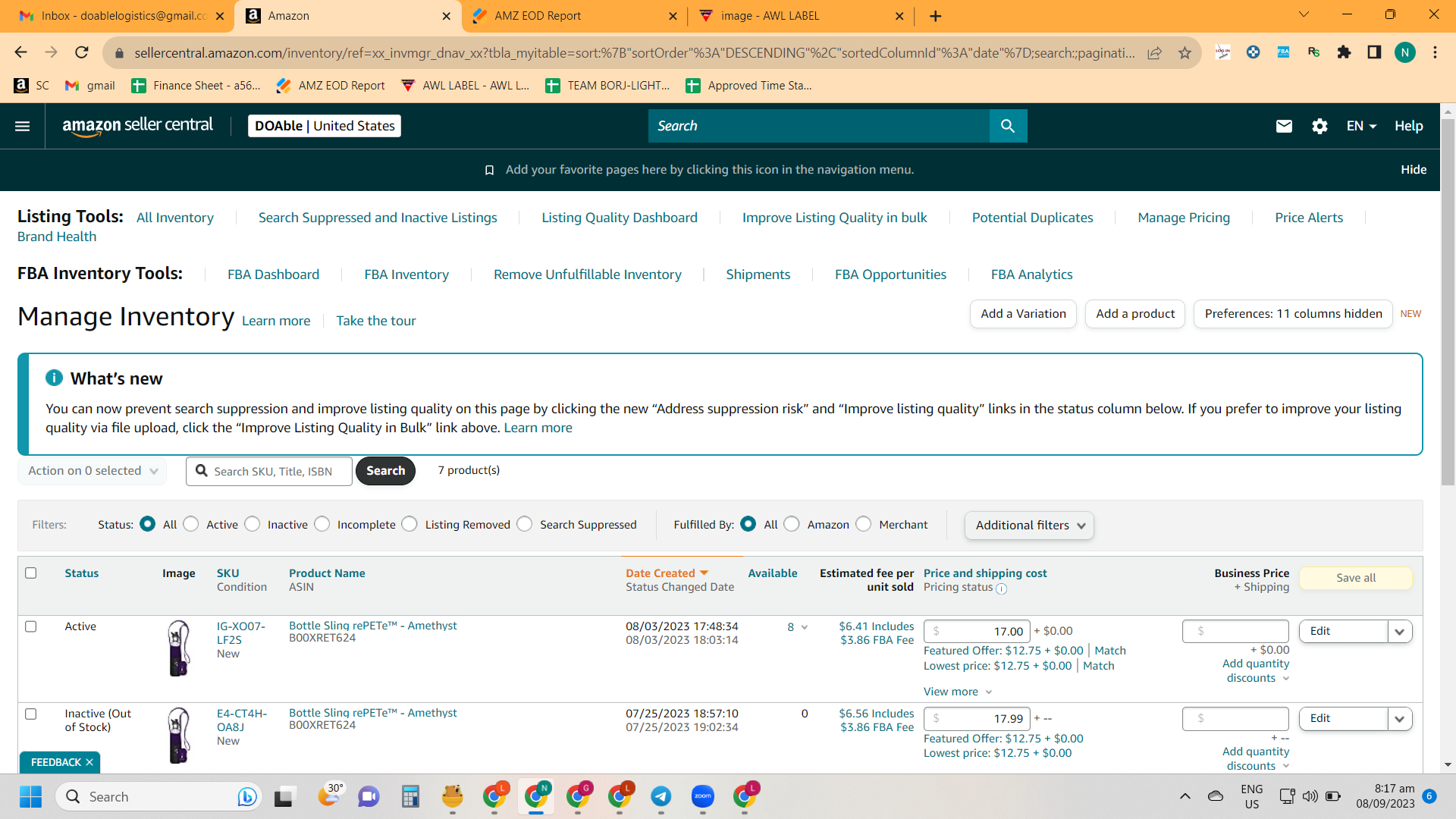Open the Manage Pricing listing tool
Image resolution: width=1456 pixels, height=819 pixels.
pyautogui.click(x=1184, y=218)
